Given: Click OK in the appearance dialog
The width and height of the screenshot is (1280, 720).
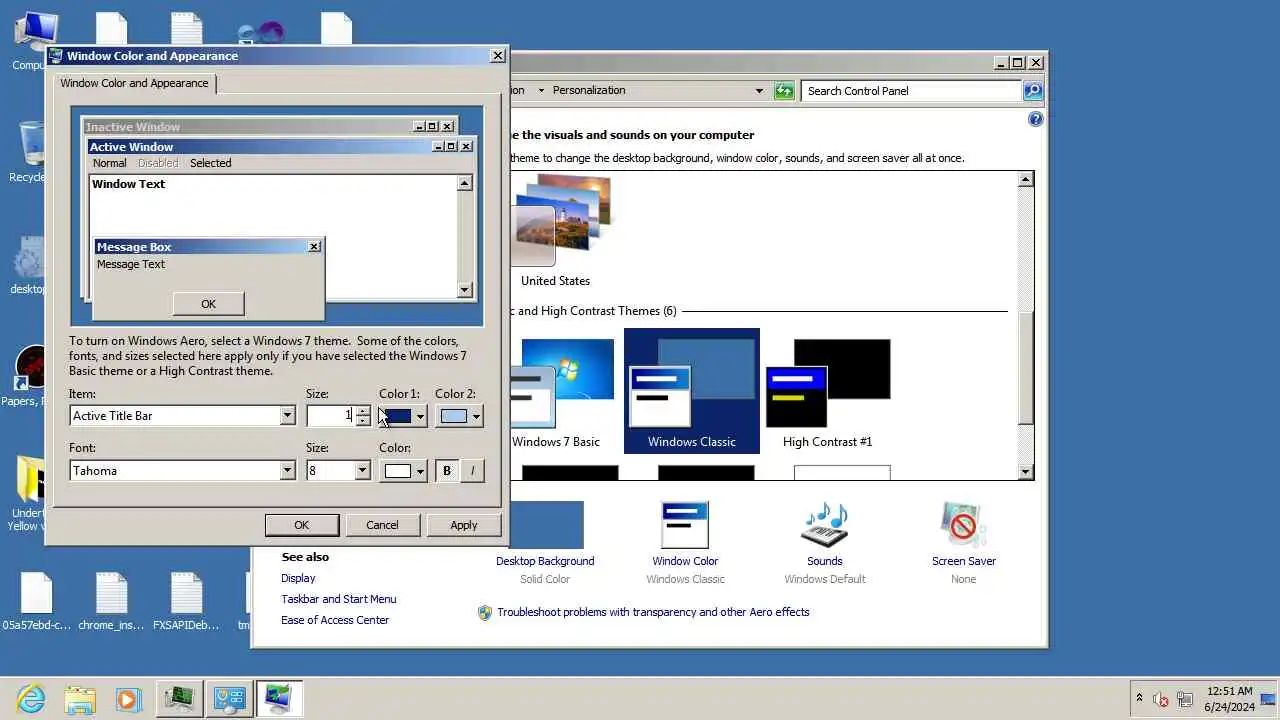Looking at the screenshot, I should click(302, 525).
